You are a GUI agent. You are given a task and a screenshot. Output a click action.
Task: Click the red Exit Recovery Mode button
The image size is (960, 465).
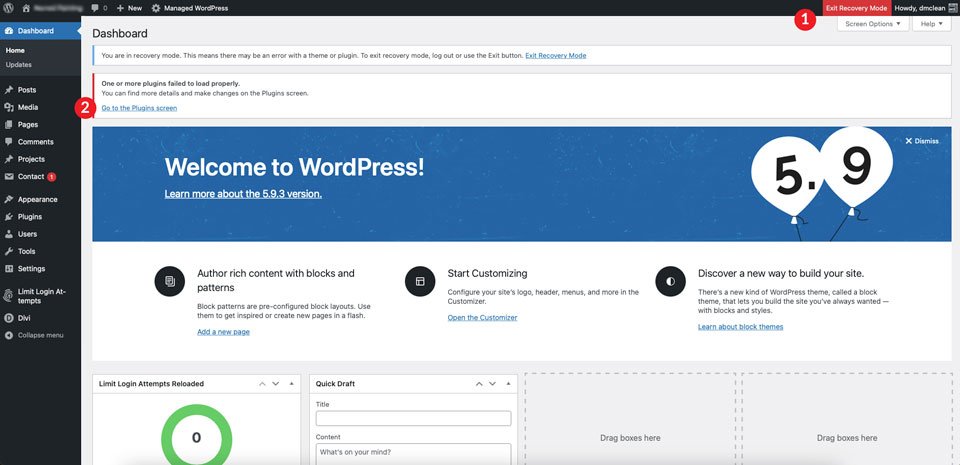(x=857, y=8)
